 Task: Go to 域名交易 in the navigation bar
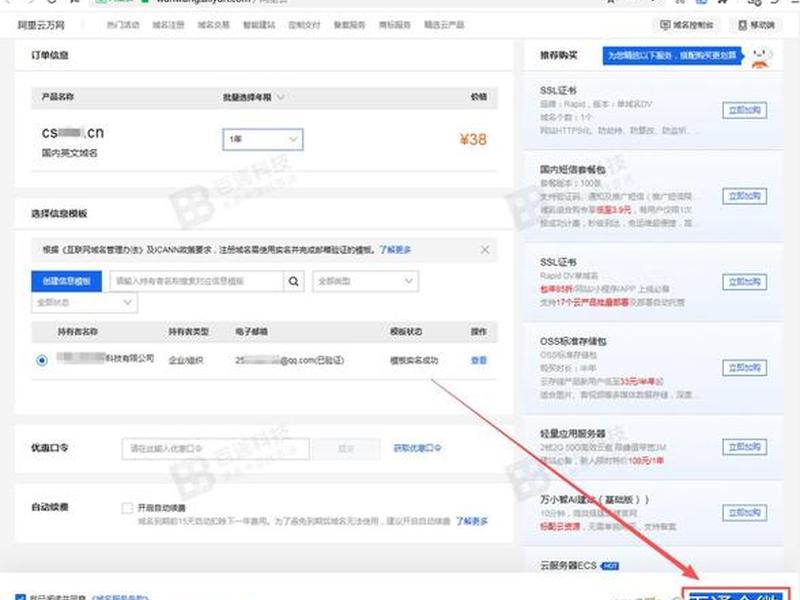pyautogui.click(x=214, y=24)
